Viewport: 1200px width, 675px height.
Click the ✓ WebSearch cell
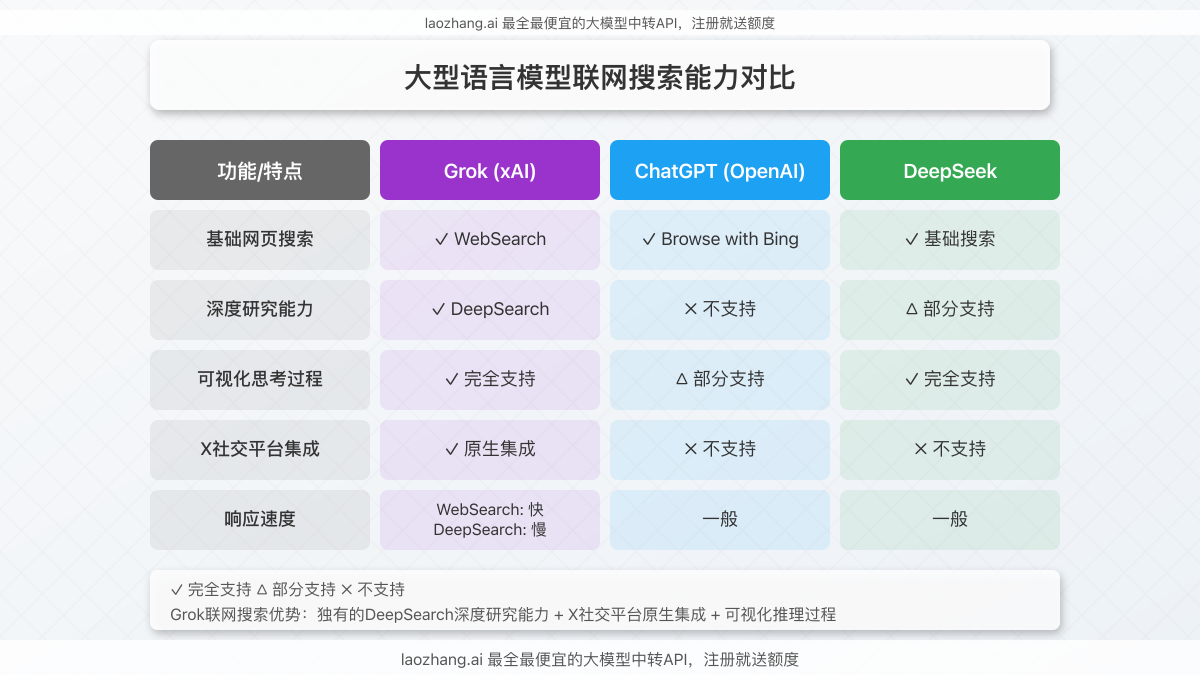point(490,240)
